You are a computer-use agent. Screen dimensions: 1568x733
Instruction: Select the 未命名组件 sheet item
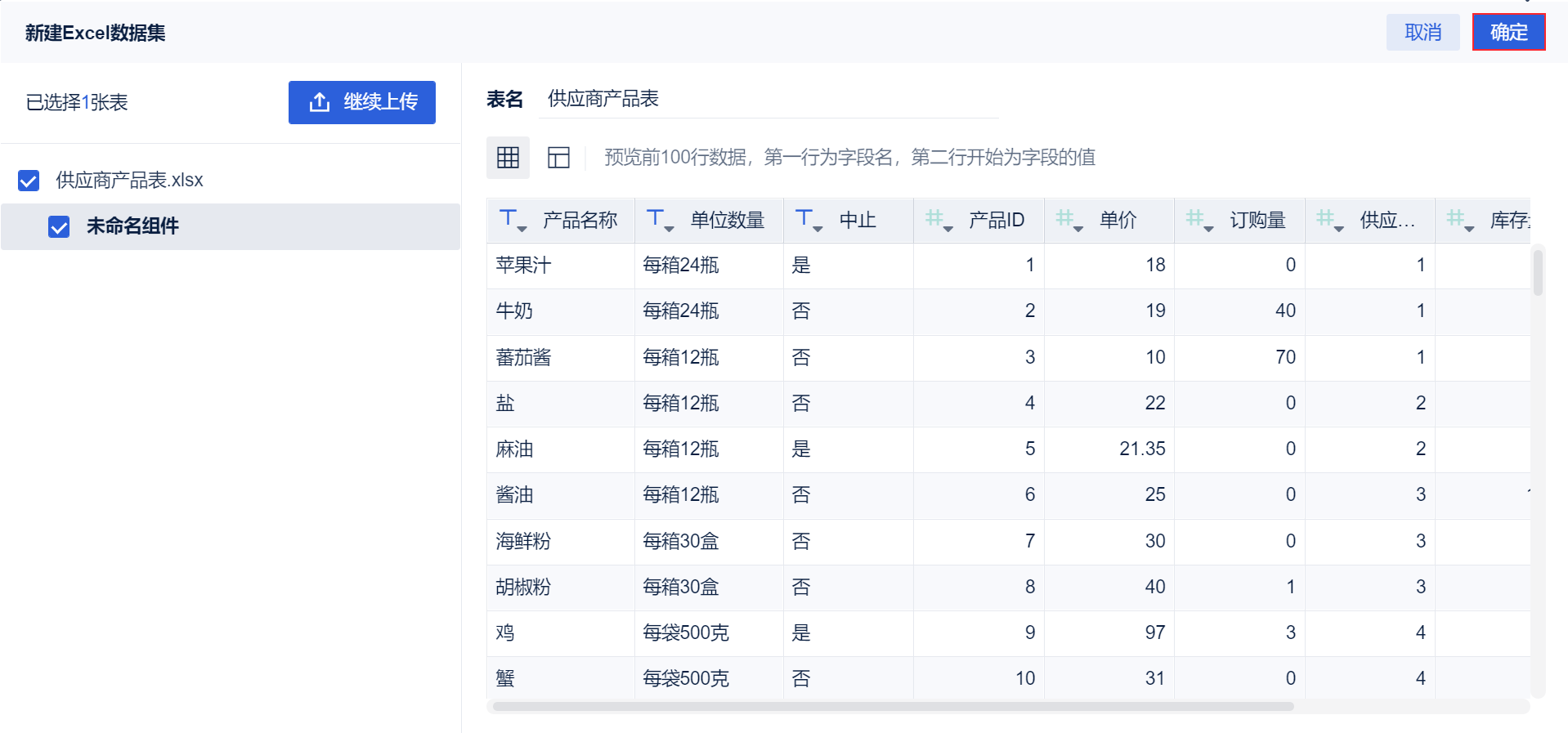click(132, 226)
